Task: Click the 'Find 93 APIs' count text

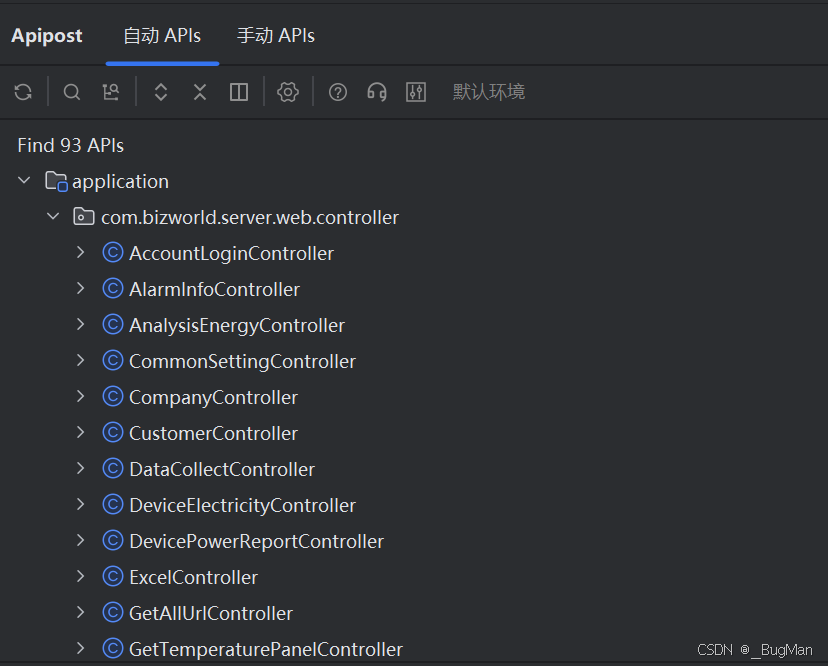Action: click(71, 146)
